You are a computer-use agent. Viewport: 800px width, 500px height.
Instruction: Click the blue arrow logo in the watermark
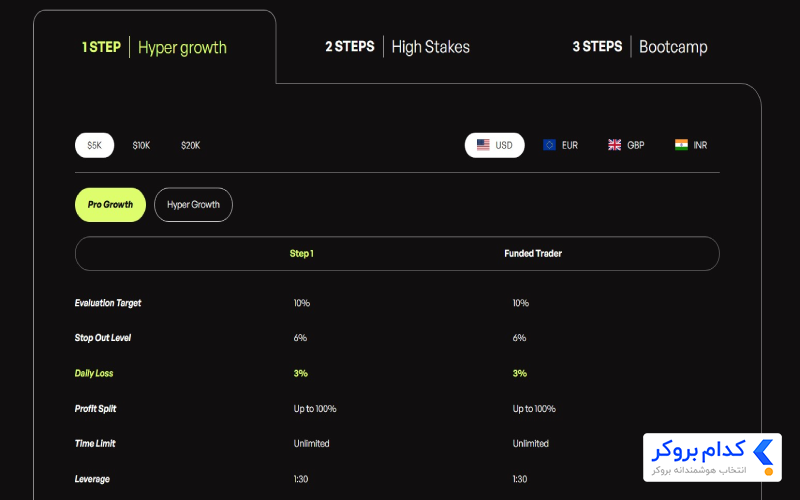(x=763, y=452)
